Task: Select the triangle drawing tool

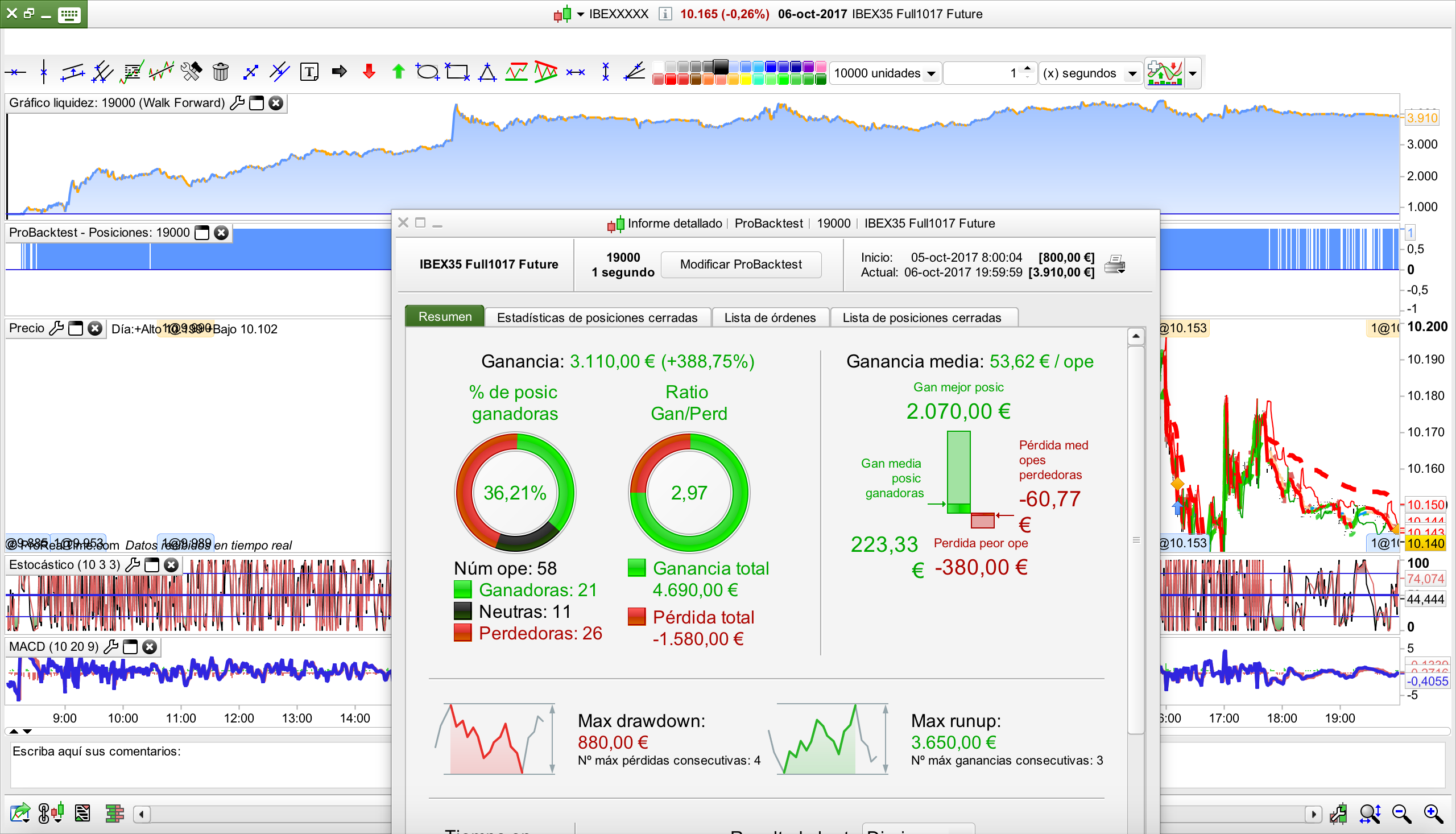Action: click(x=487, y=72)
